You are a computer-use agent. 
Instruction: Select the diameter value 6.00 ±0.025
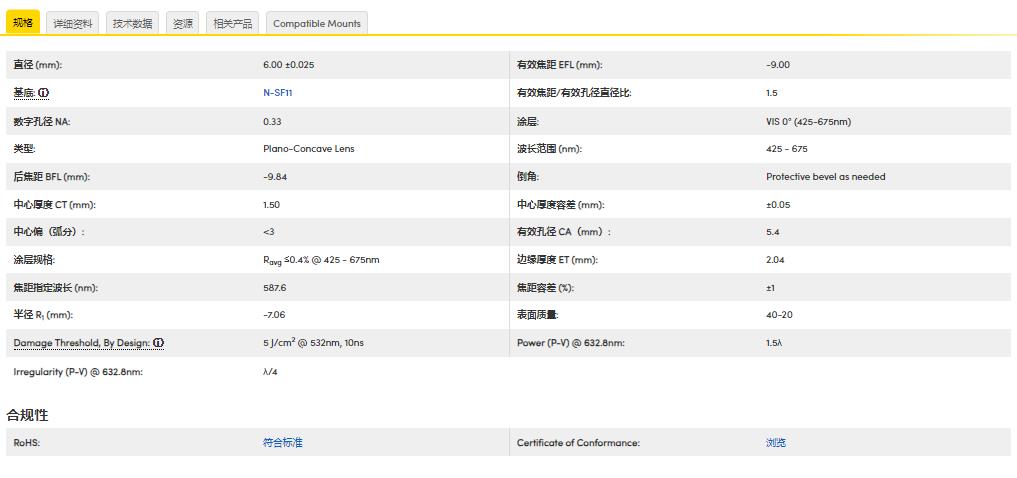coord(289,65)
